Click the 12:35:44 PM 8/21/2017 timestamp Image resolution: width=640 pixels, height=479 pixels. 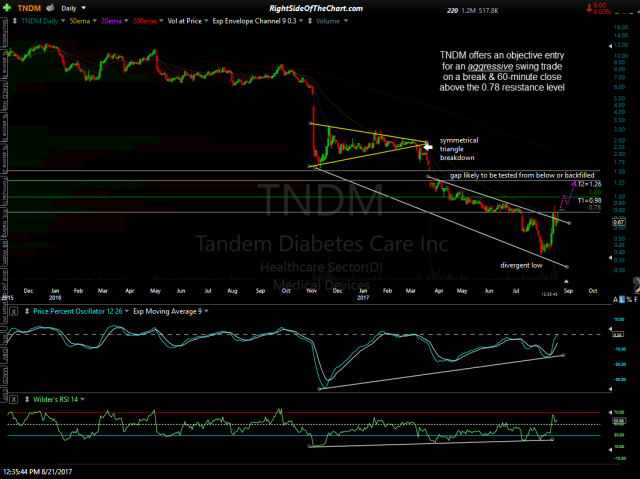(36, 472)
